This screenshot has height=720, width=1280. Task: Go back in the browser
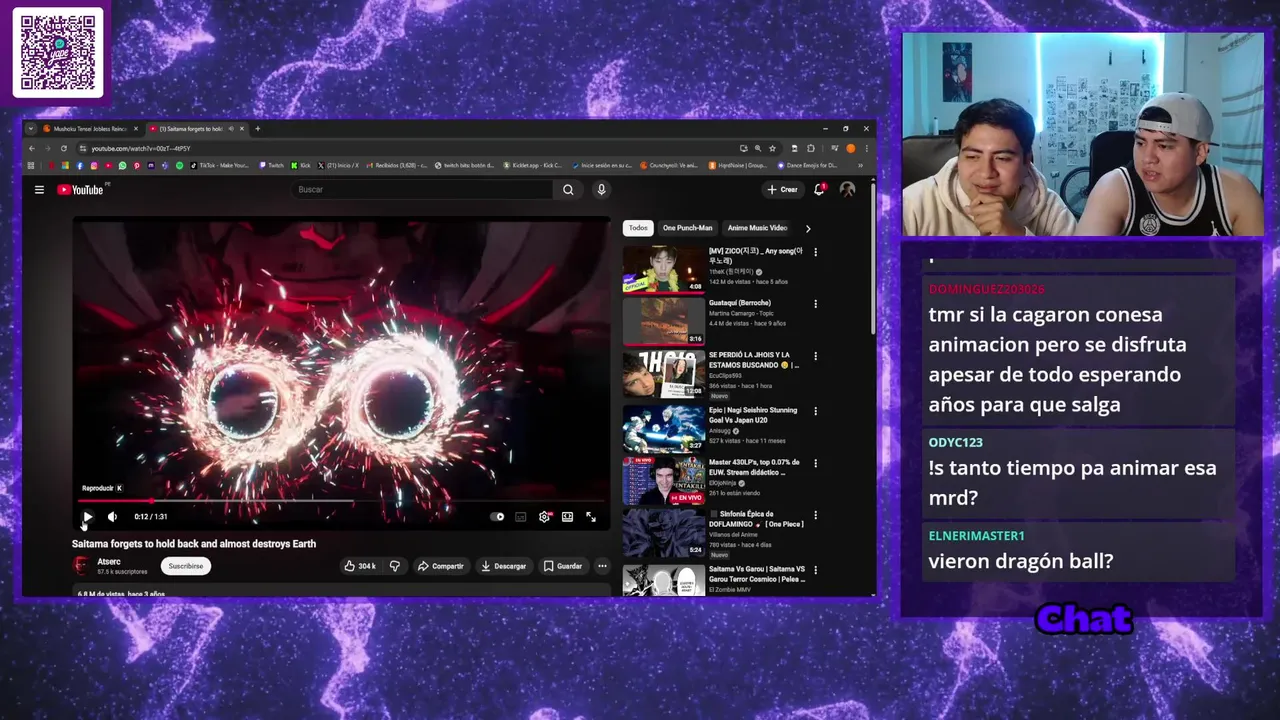(32, 148)
